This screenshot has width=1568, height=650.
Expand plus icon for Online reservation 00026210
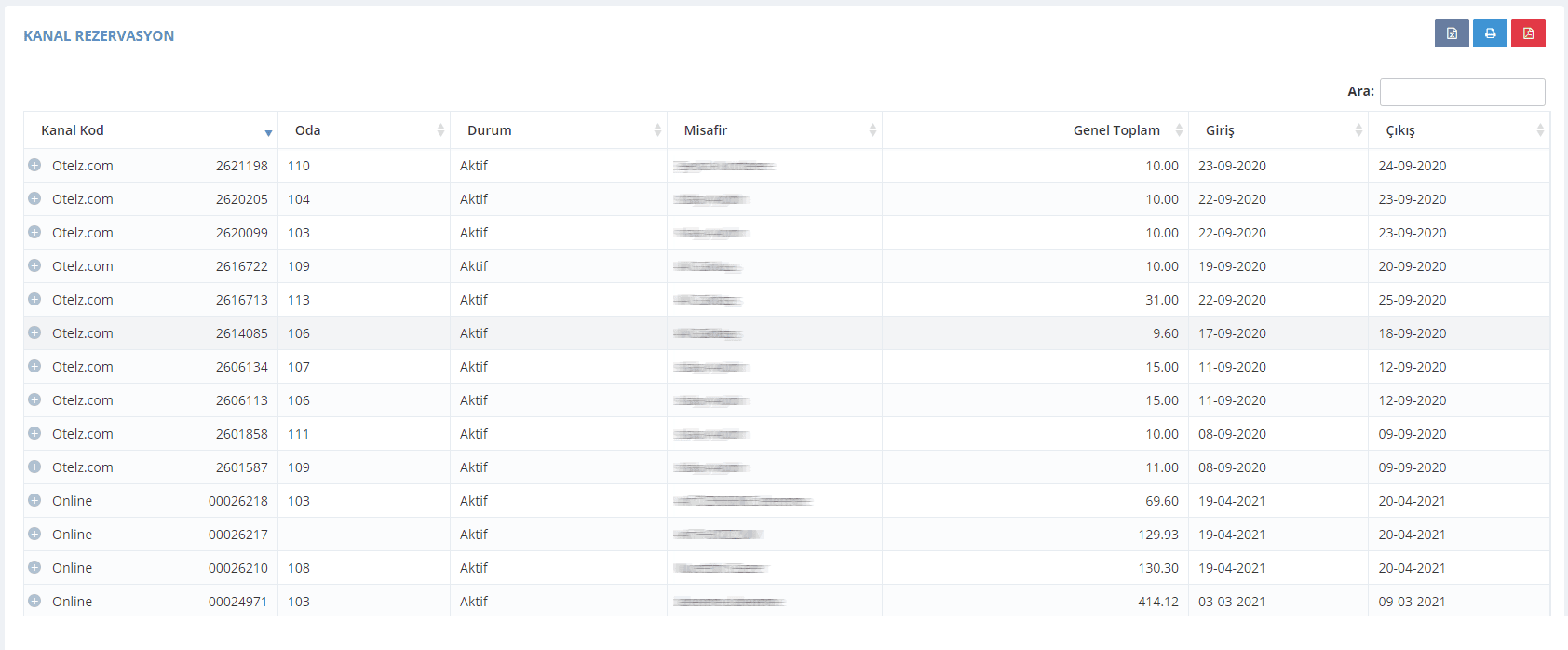[x=34, y=567]
